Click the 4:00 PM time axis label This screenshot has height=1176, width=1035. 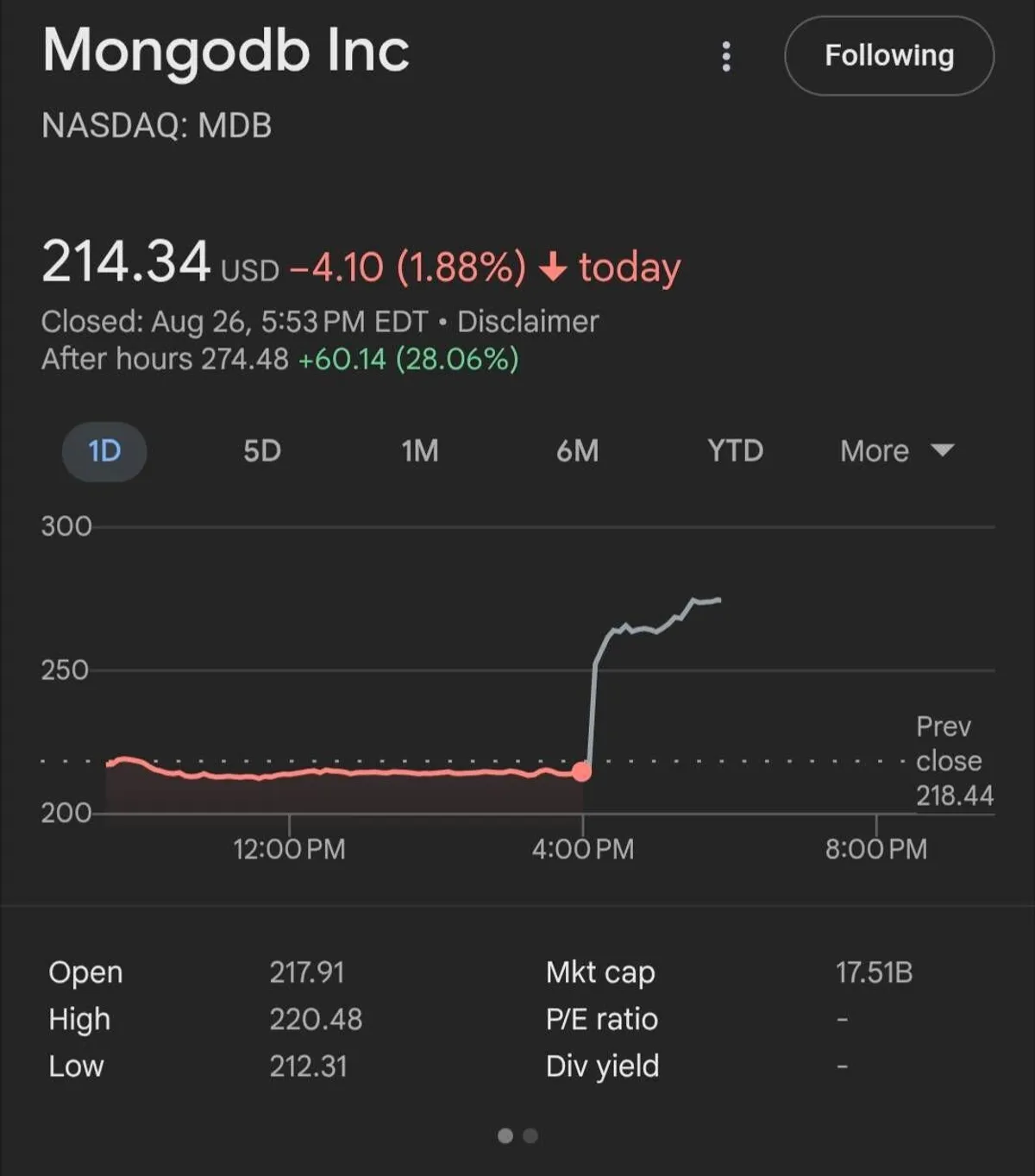point(583,850)
